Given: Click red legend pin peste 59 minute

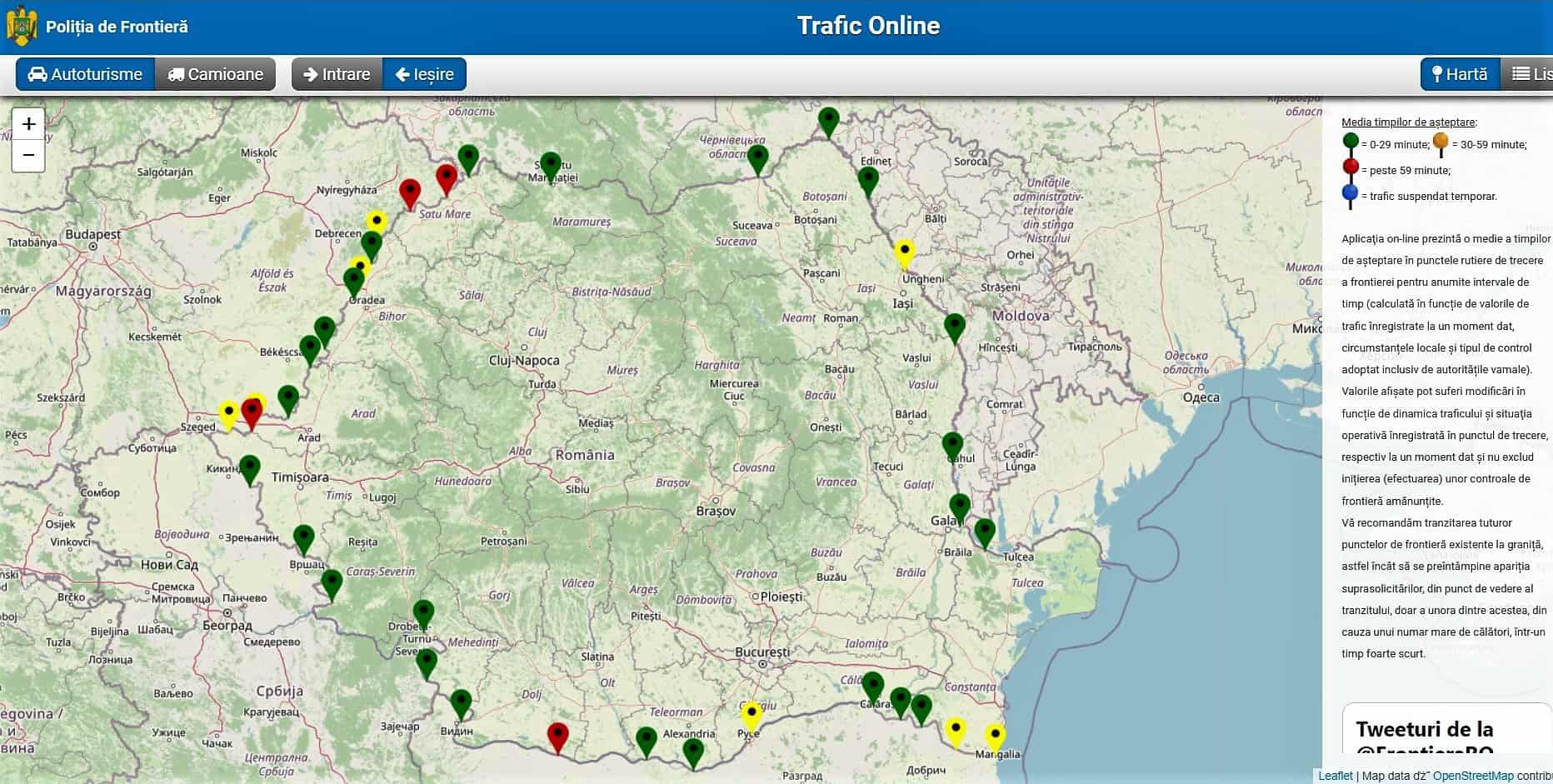Looking at the screenshot, I should 1351,170.
